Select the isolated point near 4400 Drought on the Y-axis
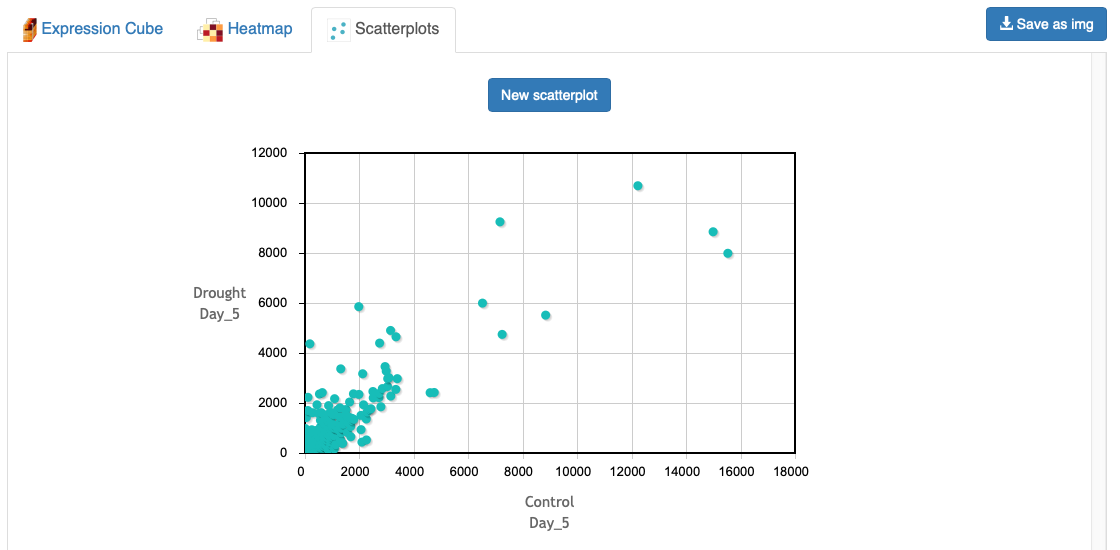Image resolution: width=1120 pixels, height=550 pixels. pyautogui.click(x=310, y=344)
